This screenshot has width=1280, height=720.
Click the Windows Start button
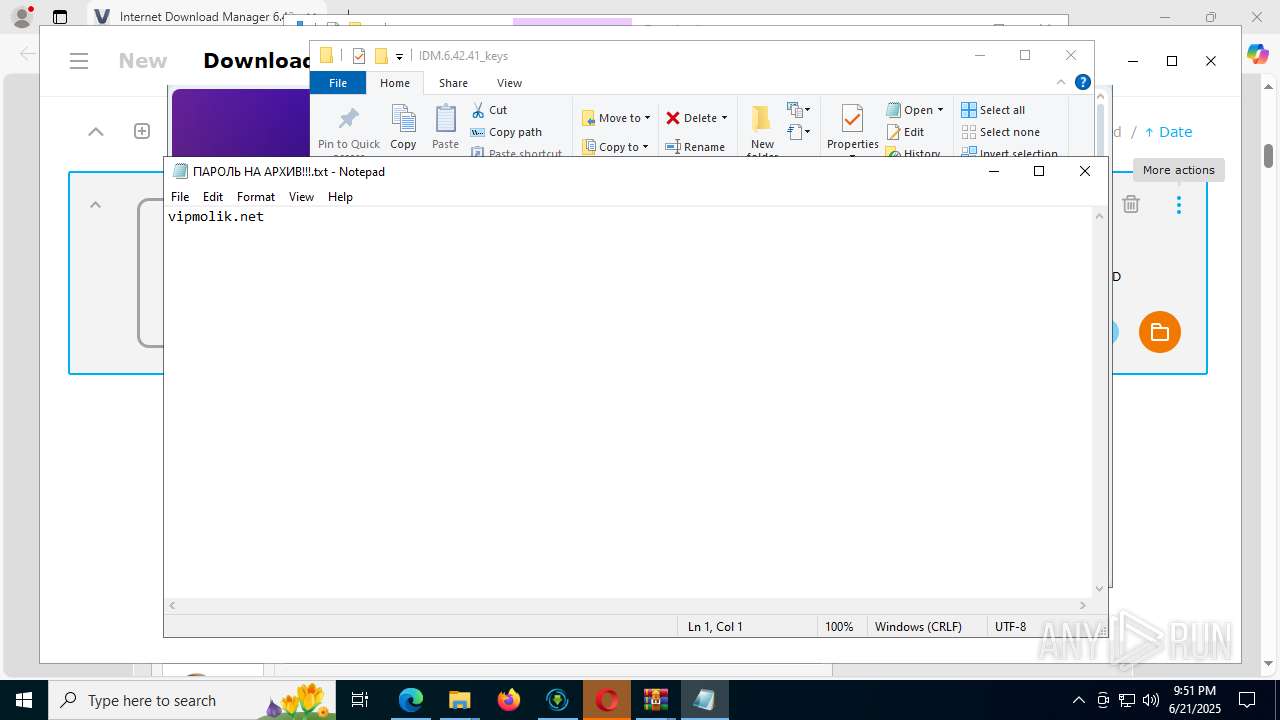click(x=23, y=700)
